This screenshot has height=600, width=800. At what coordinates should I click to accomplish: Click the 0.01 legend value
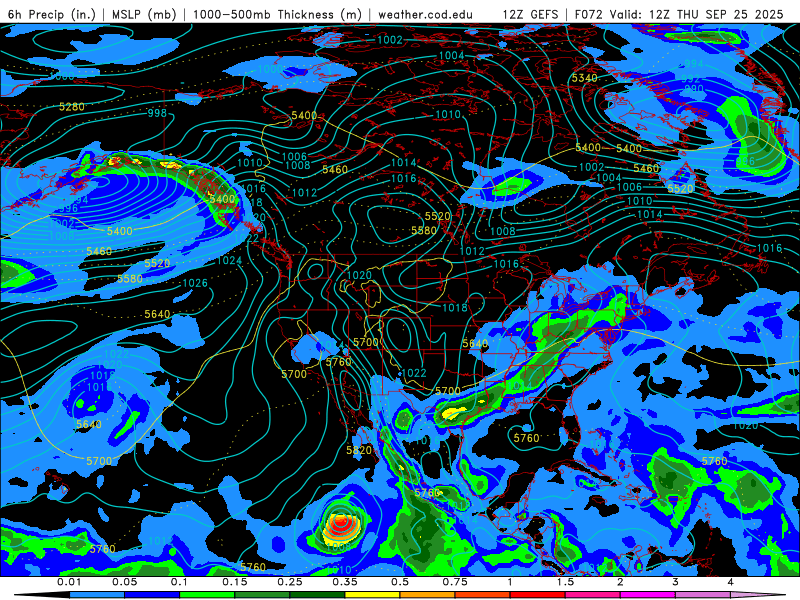pos(69,582)
